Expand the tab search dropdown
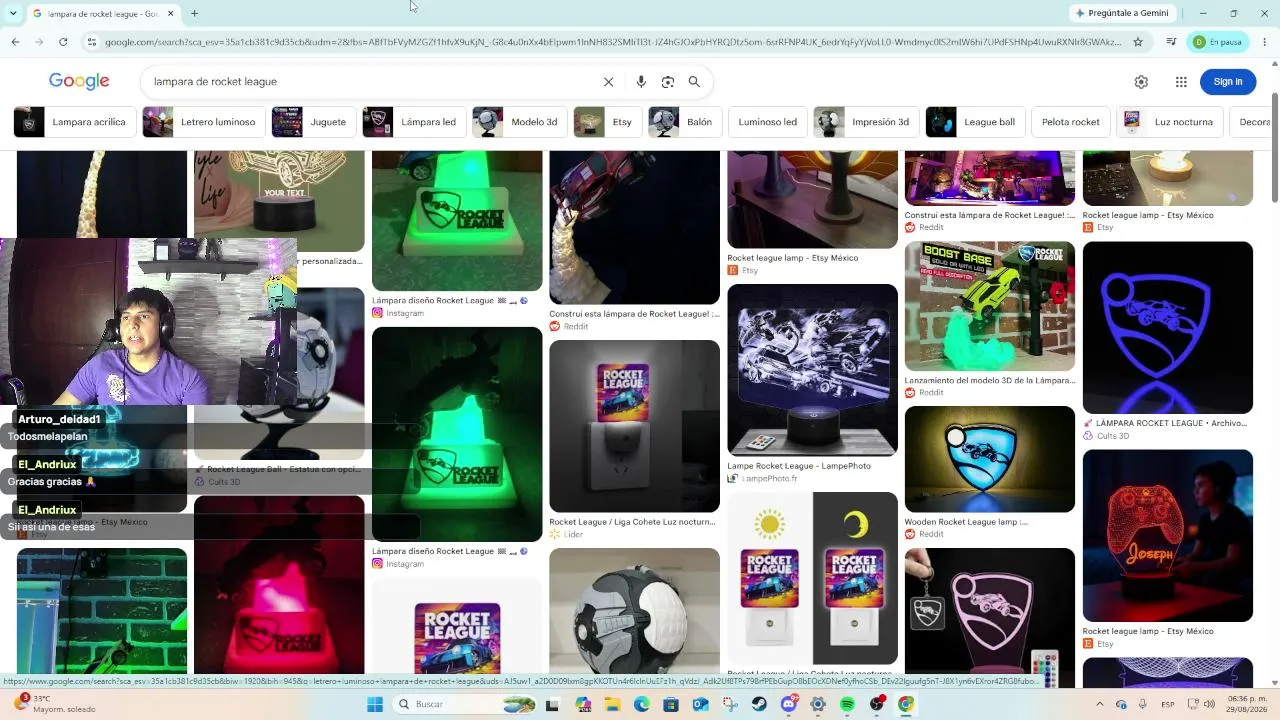The image size is (1280, 720). (x=13, y=14)
